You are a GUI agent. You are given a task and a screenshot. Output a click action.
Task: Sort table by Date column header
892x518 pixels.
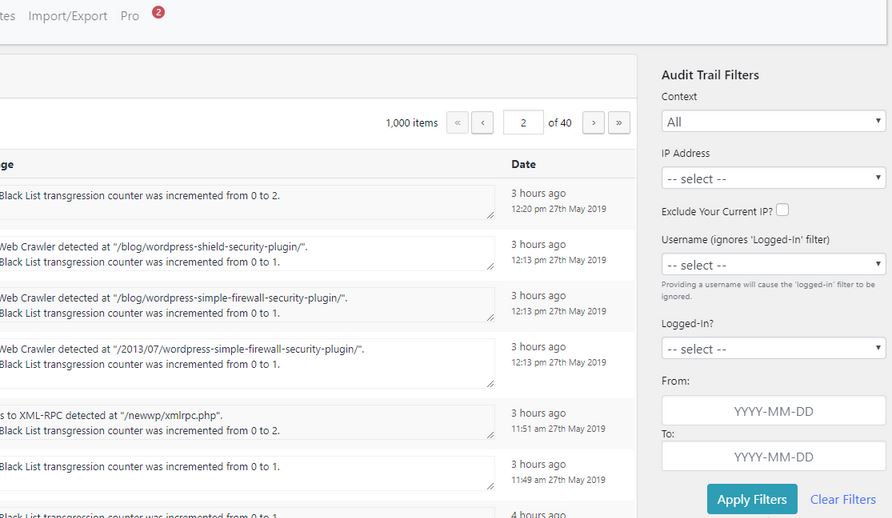tap(523, 164)
